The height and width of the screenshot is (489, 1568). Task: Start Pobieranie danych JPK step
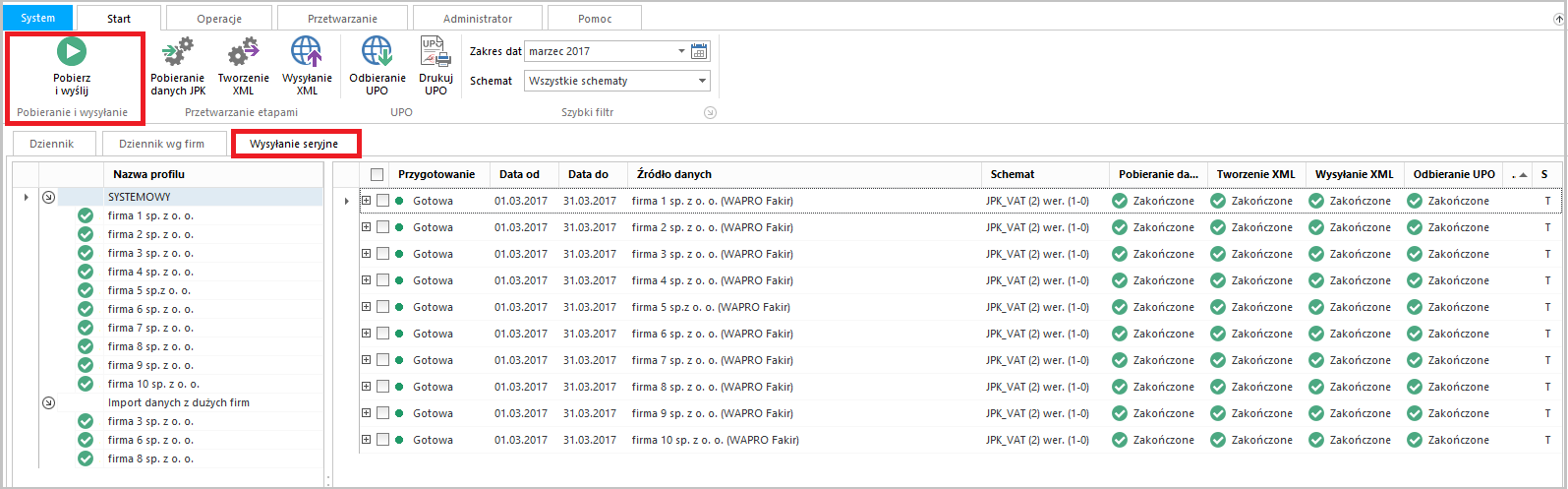[177, 52]
